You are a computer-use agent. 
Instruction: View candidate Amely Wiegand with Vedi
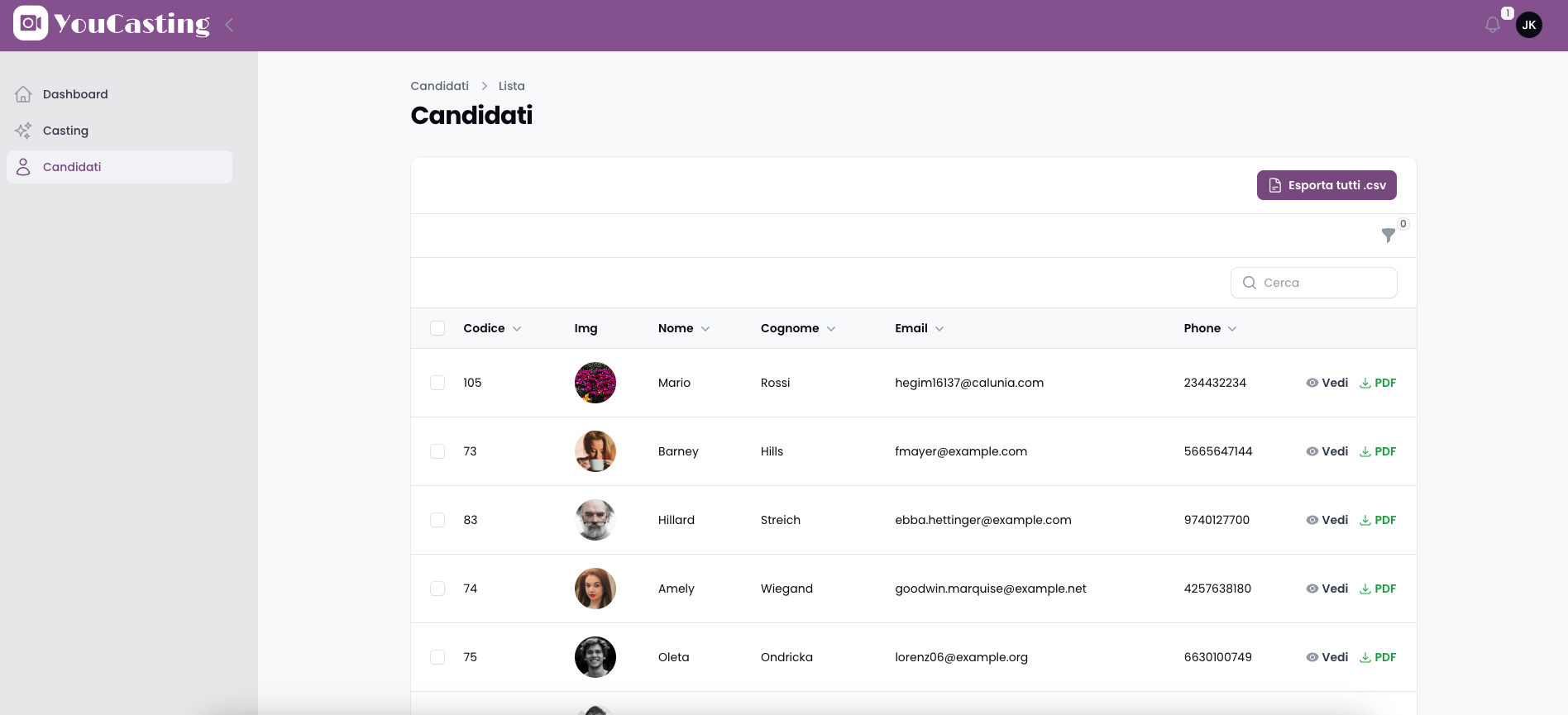tap(1327, 589)
